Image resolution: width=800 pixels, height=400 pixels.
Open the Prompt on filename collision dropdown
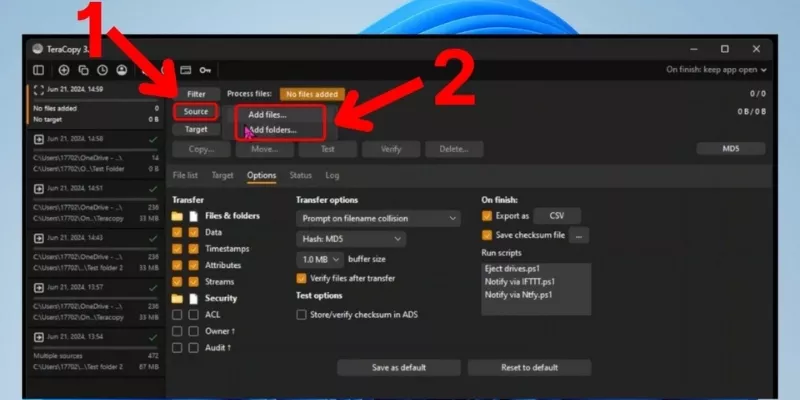coord(378,218)
